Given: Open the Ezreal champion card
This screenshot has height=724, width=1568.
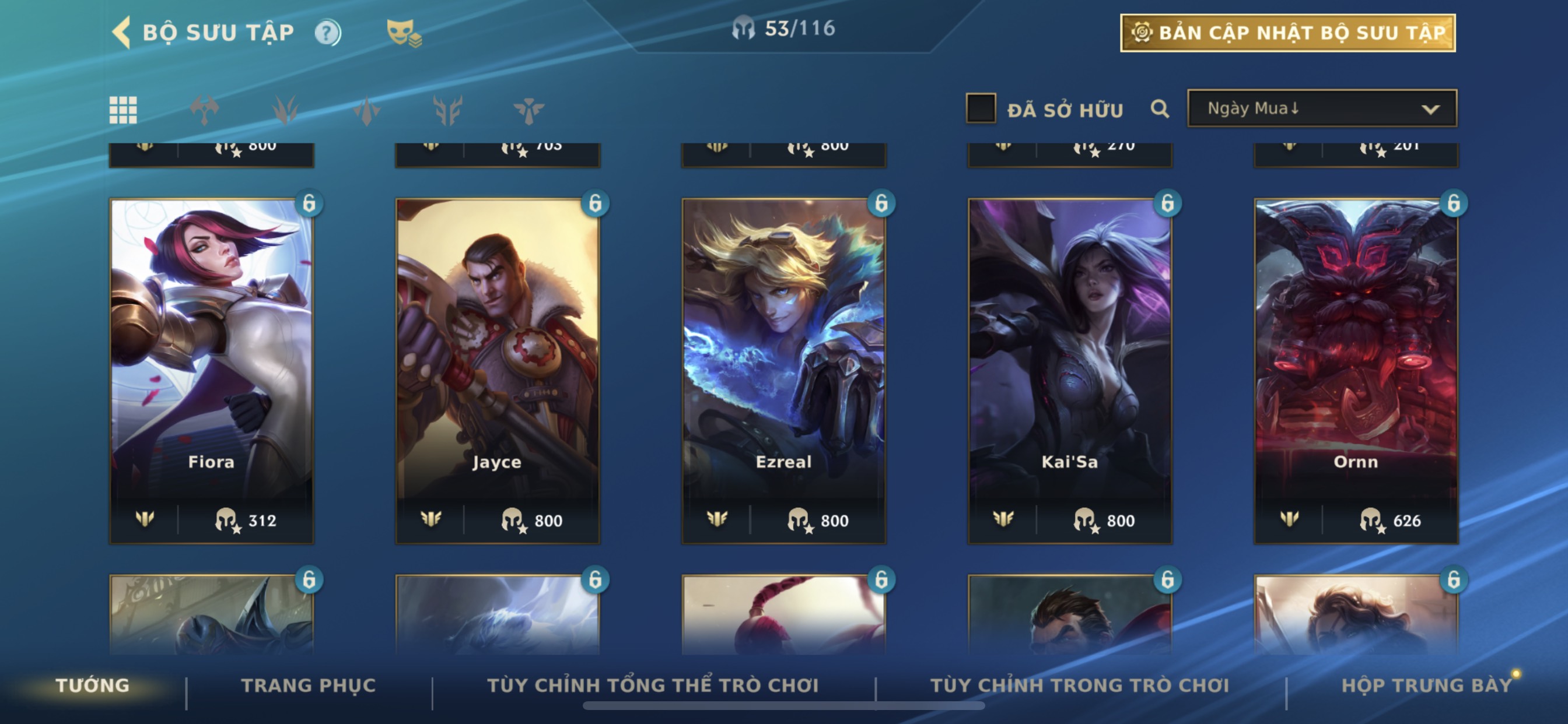Looking at the screenshot, I should click(783, 371).
